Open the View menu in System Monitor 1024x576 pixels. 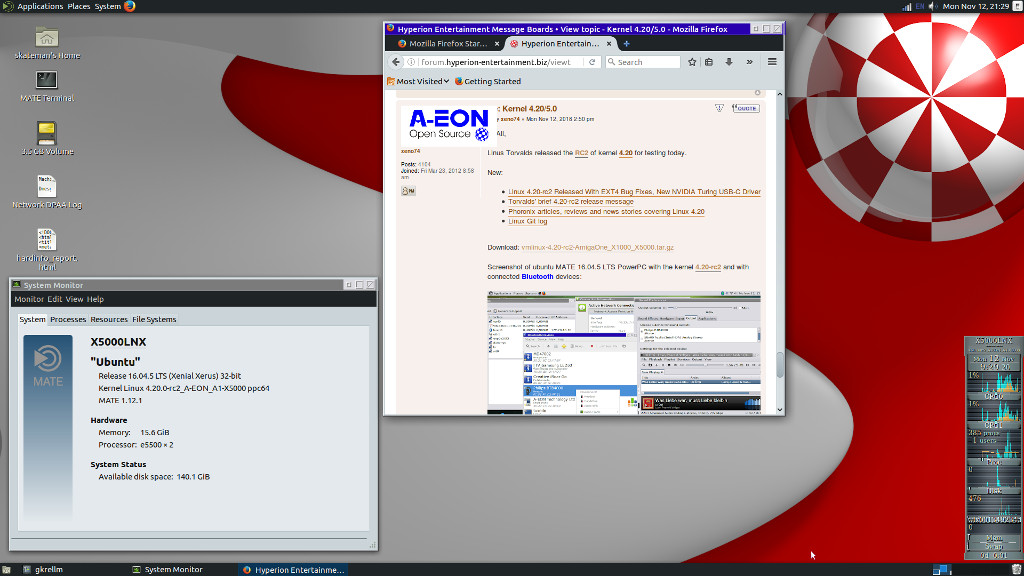pos(74,299)
